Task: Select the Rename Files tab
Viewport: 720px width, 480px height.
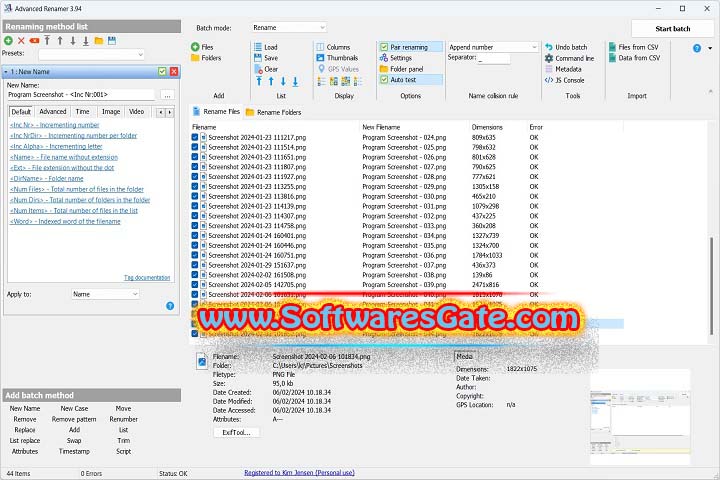Action: pyautogui.click(x=216, y=112)
